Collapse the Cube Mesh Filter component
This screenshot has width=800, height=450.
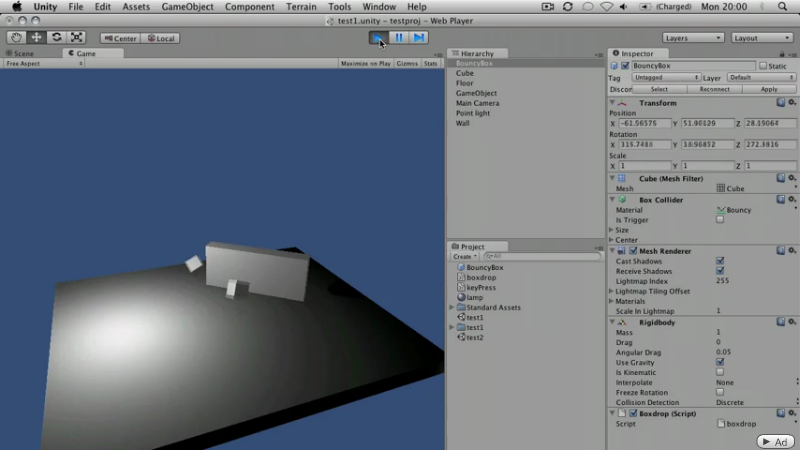(612, 179)
